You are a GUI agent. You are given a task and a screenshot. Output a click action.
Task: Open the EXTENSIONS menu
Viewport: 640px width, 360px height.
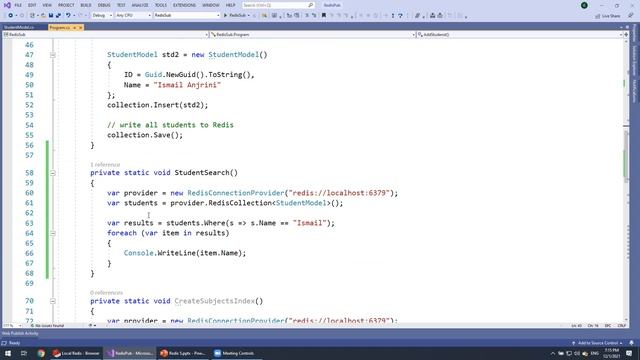(x=184, y=5)
